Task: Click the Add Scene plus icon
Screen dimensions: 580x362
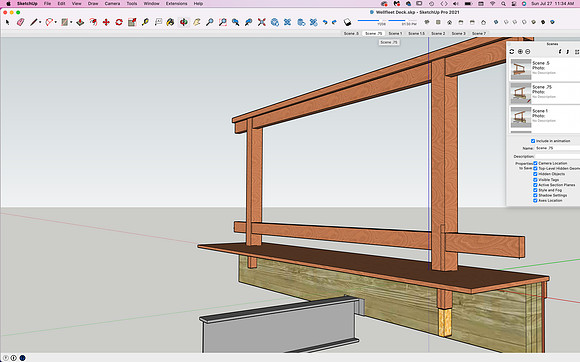Action: tap(520, 52)
